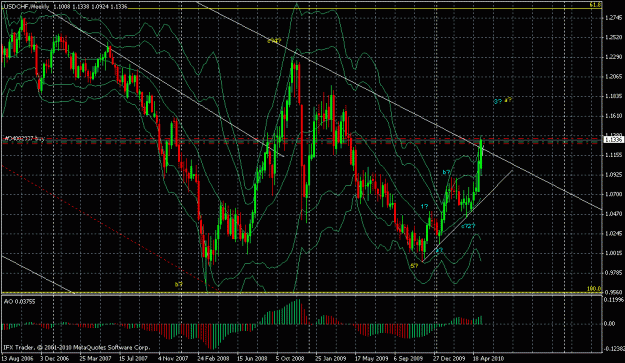Click the 3 Dec 2006 date label

[x=55, y=358]
